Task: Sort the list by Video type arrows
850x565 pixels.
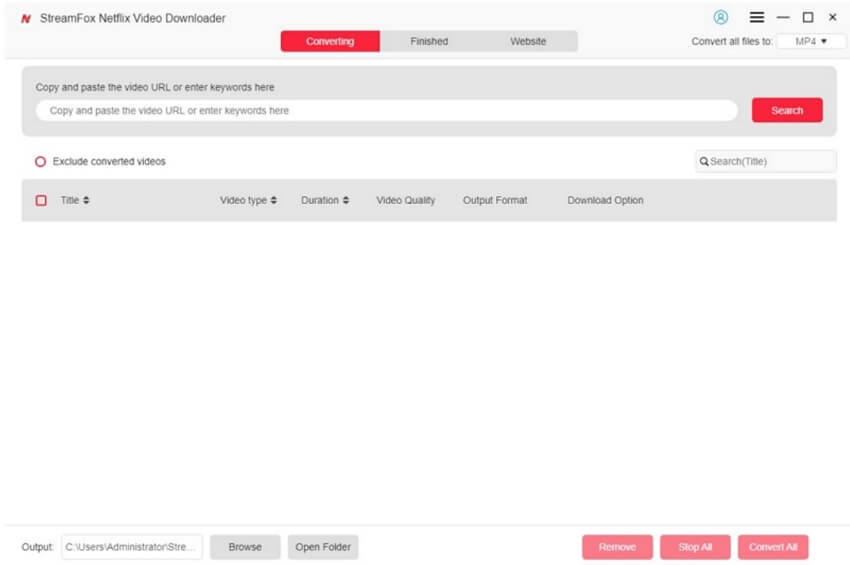Action: [274, 200]
